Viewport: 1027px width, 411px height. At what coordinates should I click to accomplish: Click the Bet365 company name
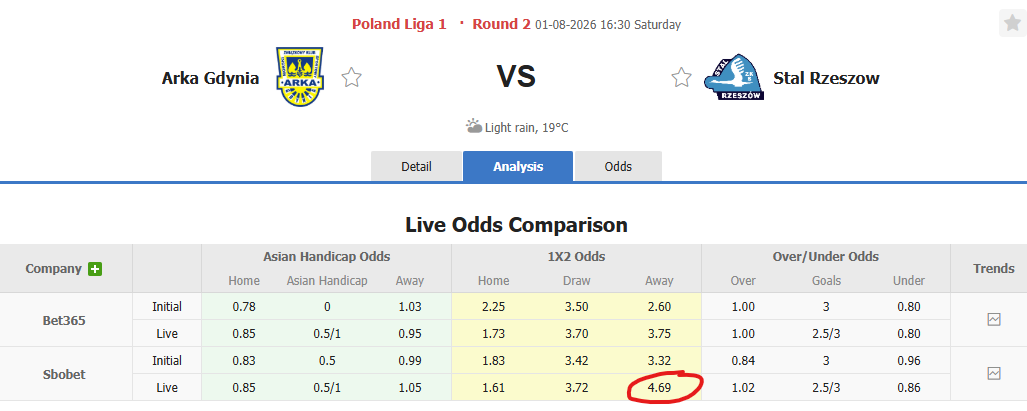click(65, 321)
